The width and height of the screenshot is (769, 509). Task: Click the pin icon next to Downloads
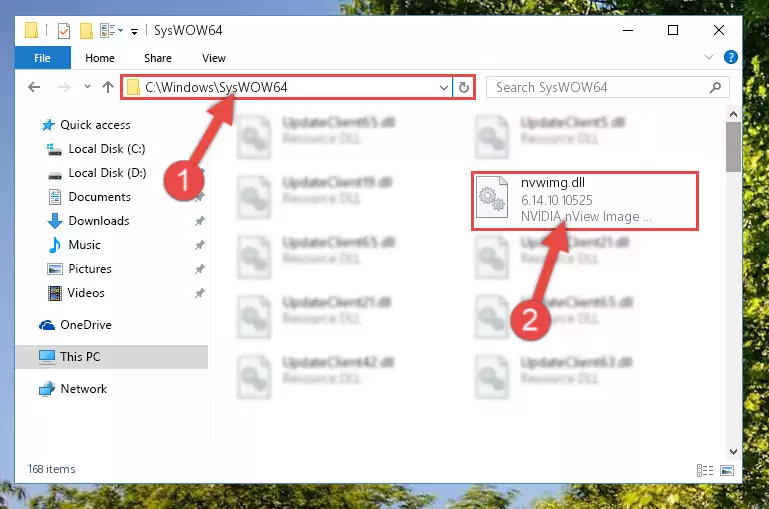point(200,221)
